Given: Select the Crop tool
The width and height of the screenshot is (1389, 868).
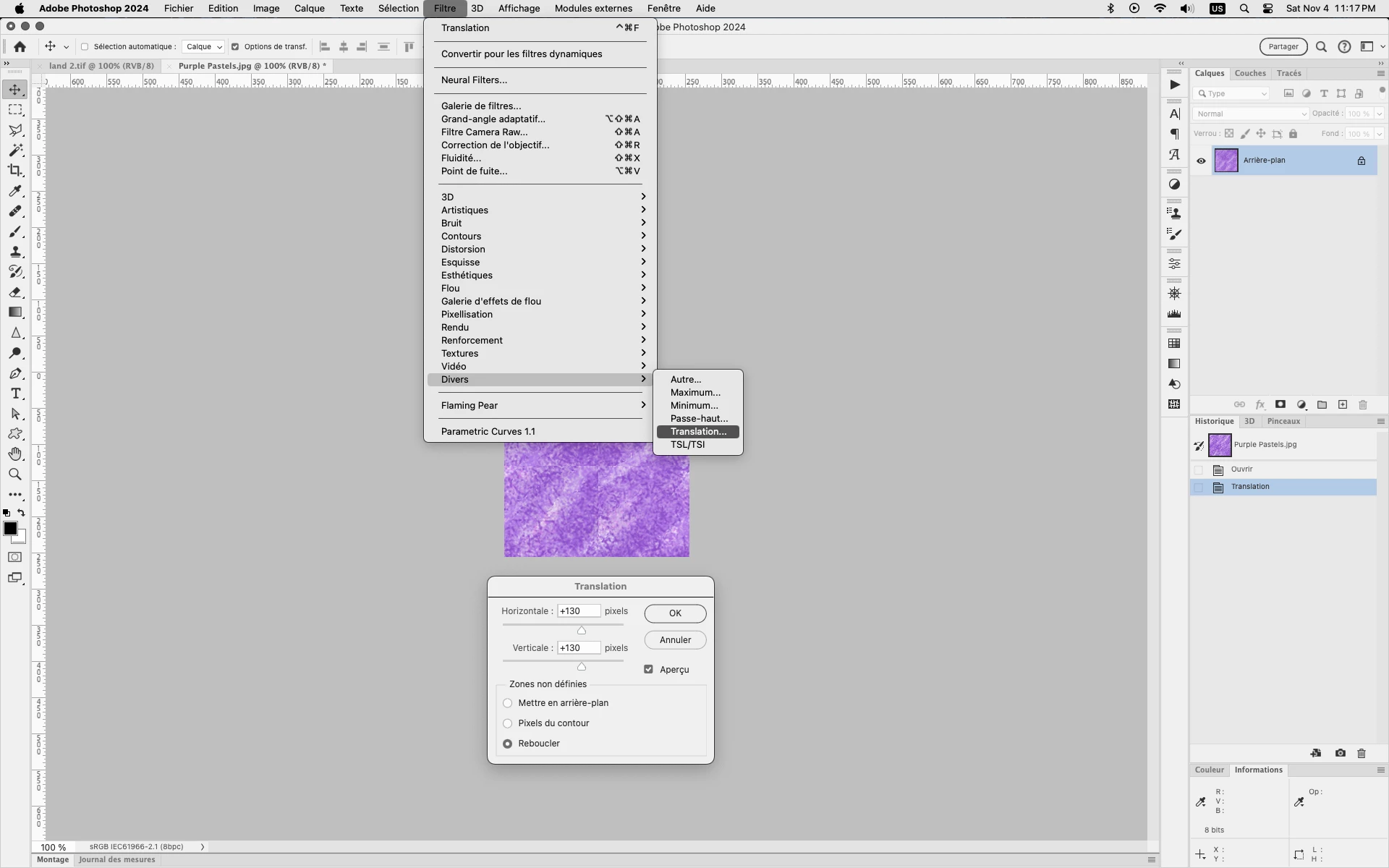Looking at the screenshot, I should pyautogui.click(x=15, y=171).
